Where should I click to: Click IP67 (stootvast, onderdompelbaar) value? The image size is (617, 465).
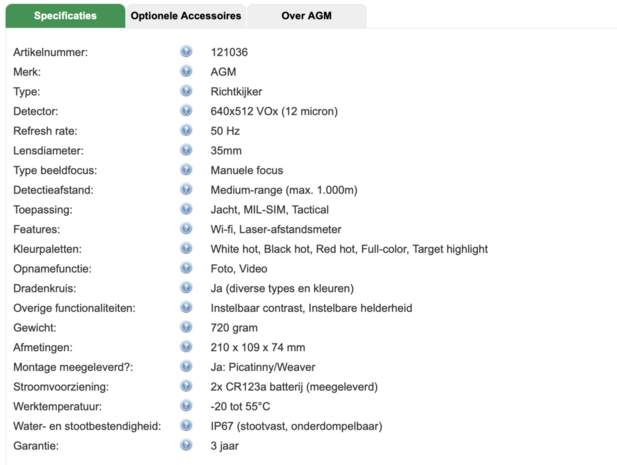pyautogui.click(x=296, y=426)
